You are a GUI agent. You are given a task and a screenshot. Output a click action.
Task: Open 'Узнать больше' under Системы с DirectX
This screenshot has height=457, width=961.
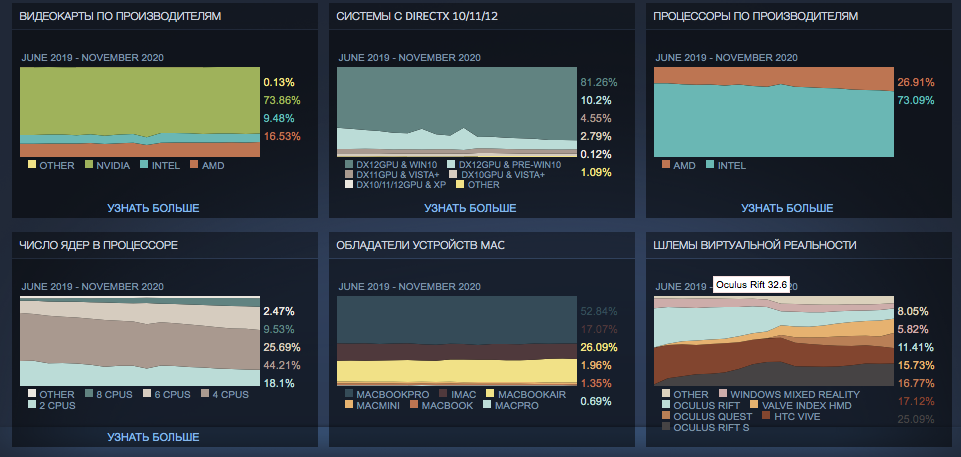470,208
